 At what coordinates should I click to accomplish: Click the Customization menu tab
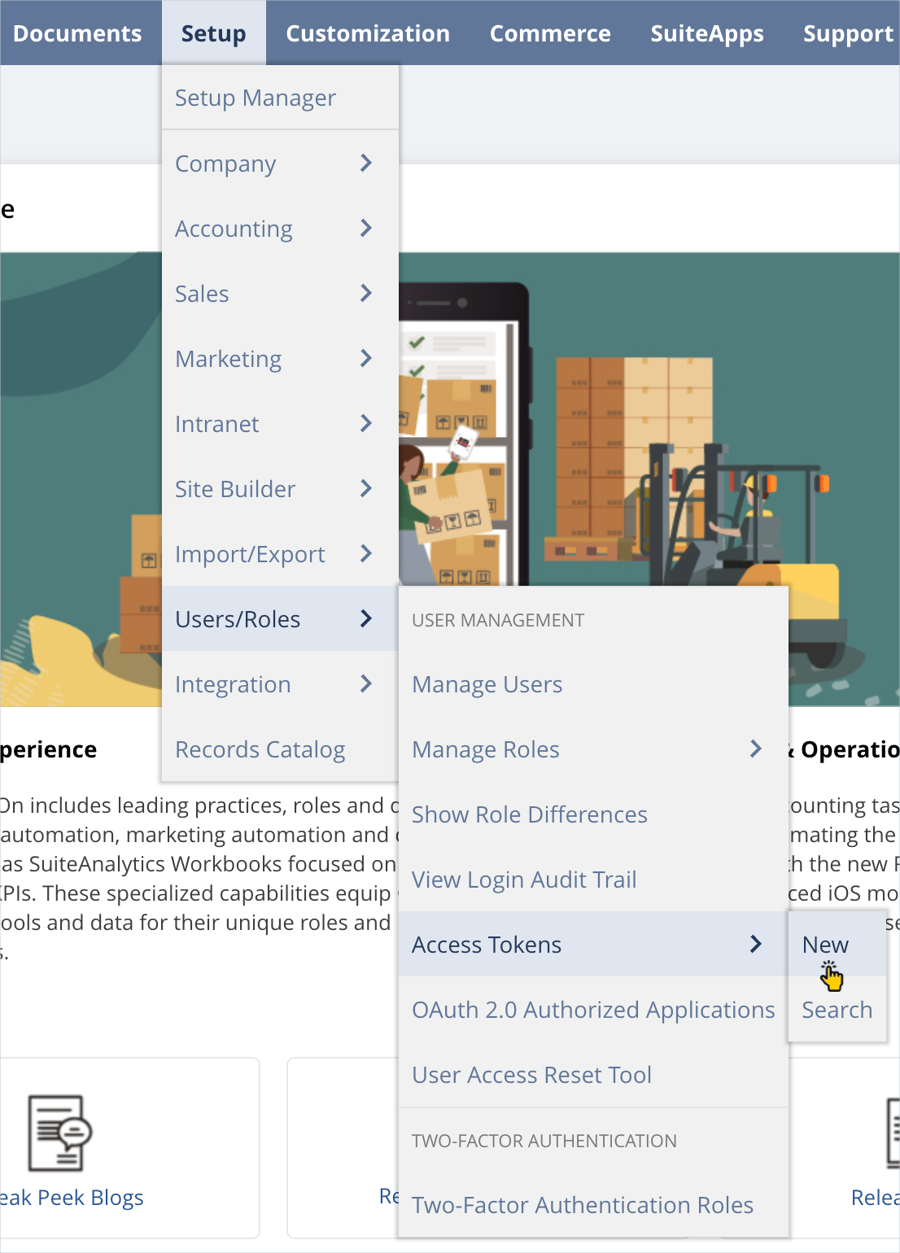click(367, 33)
